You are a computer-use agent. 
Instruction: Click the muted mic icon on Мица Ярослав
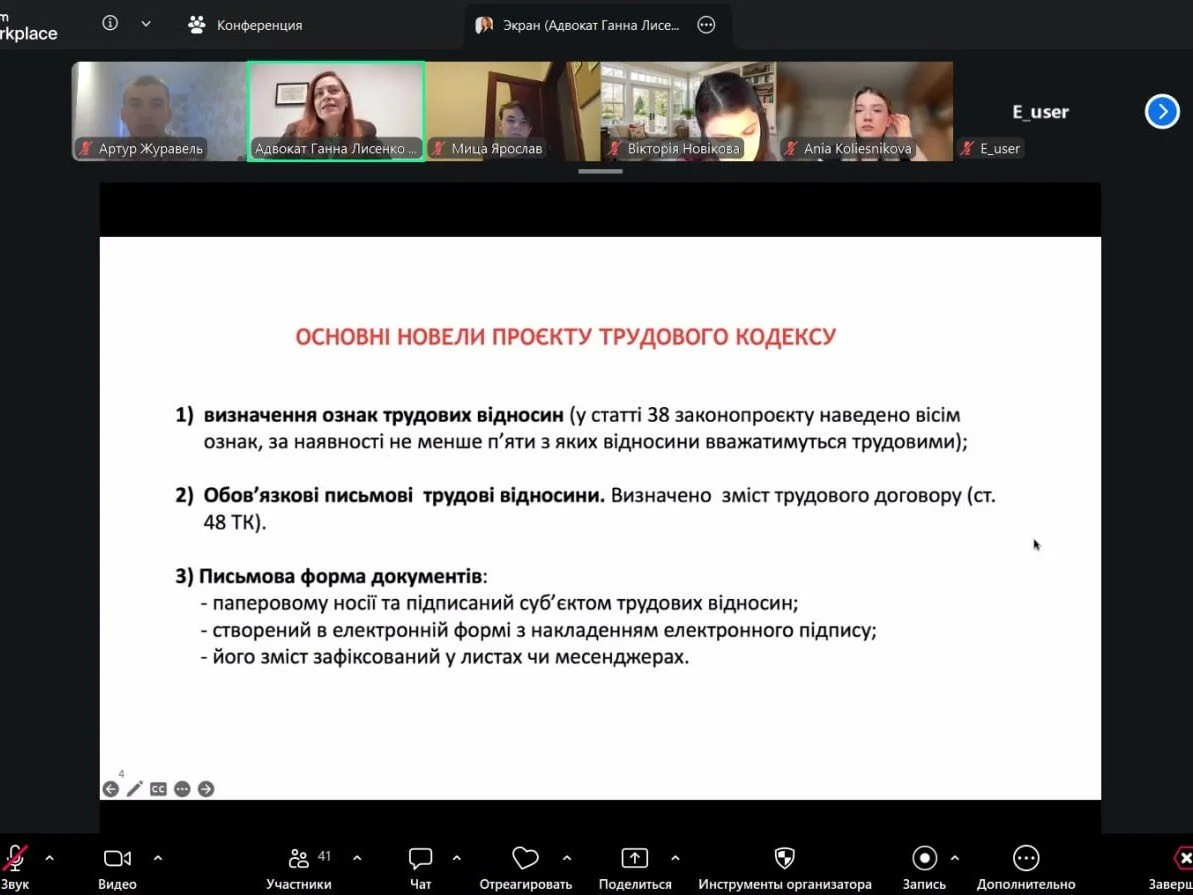tap(438, 148)
